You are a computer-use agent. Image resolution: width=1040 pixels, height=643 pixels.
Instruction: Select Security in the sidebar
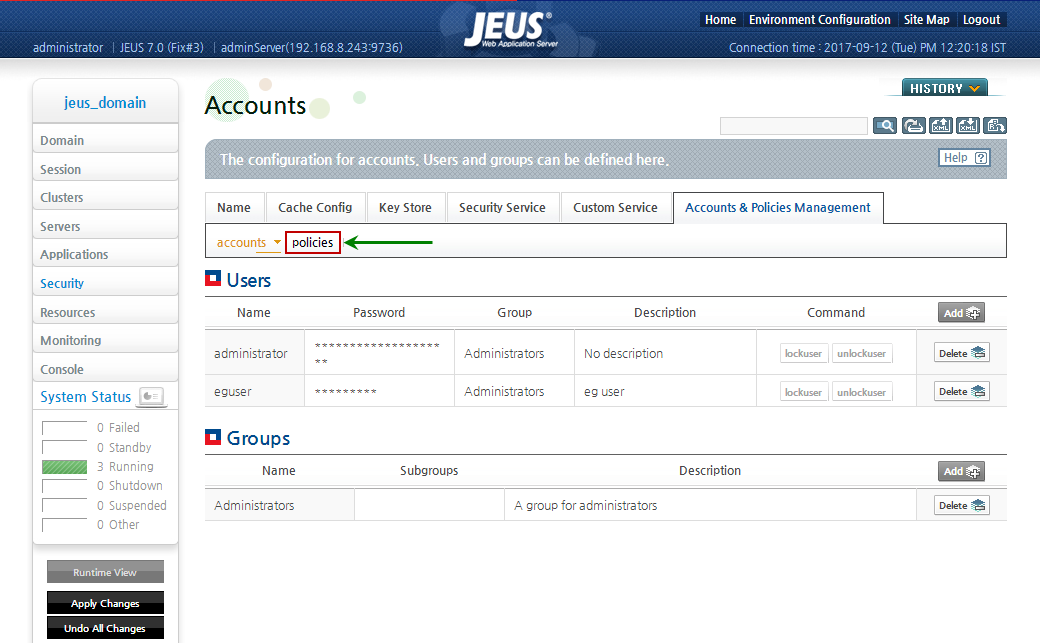[x=105, y=283]
